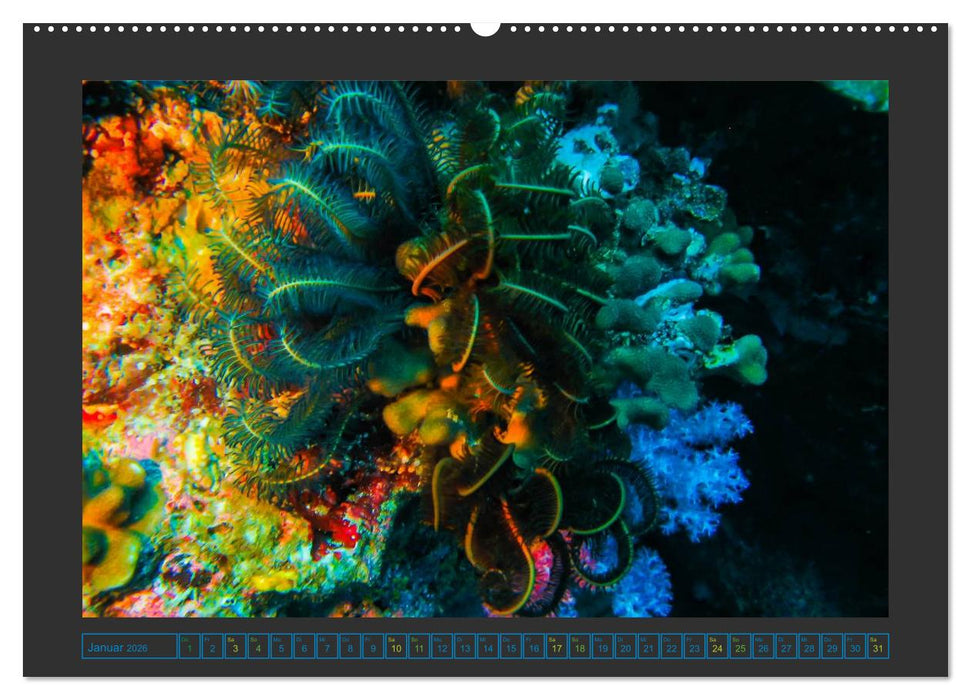Select Saturday the 3rd day cell
Screen dimensions: 971x700
coord(235,647)
